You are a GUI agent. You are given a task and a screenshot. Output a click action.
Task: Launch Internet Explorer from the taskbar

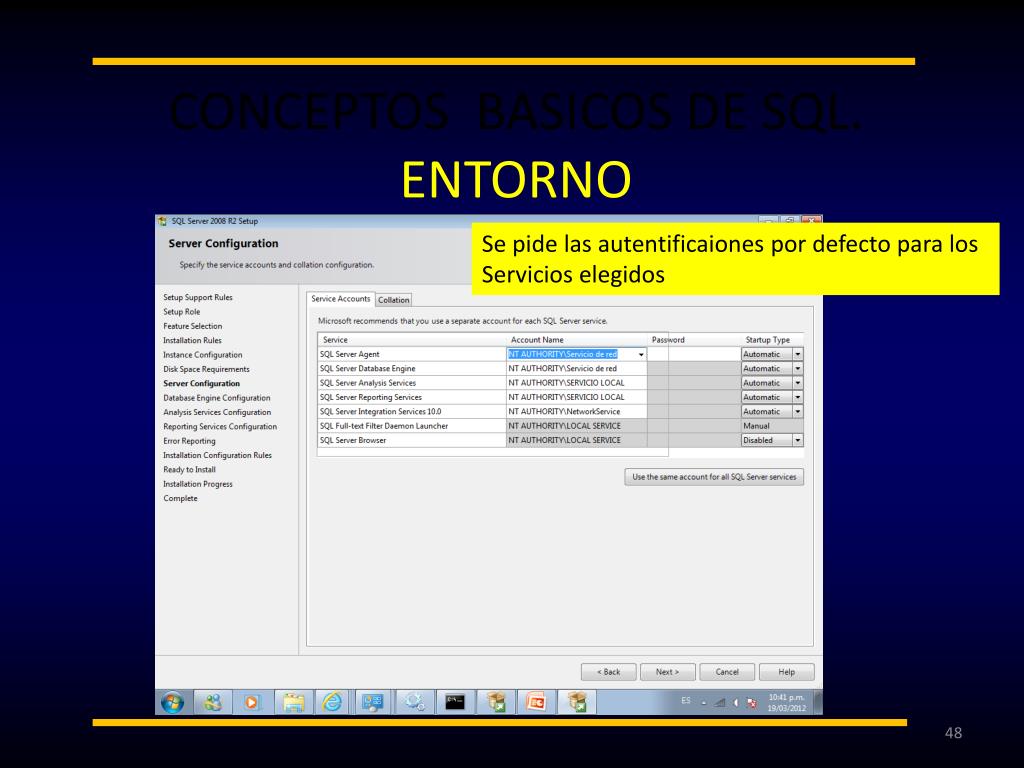tap(332, 703)
